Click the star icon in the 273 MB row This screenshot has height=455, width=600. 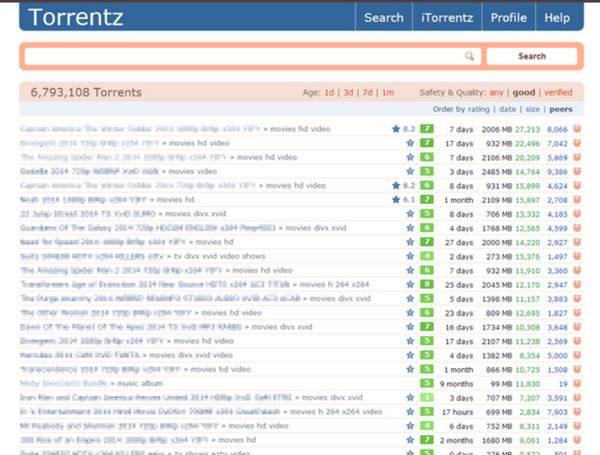tap(410, 256)
